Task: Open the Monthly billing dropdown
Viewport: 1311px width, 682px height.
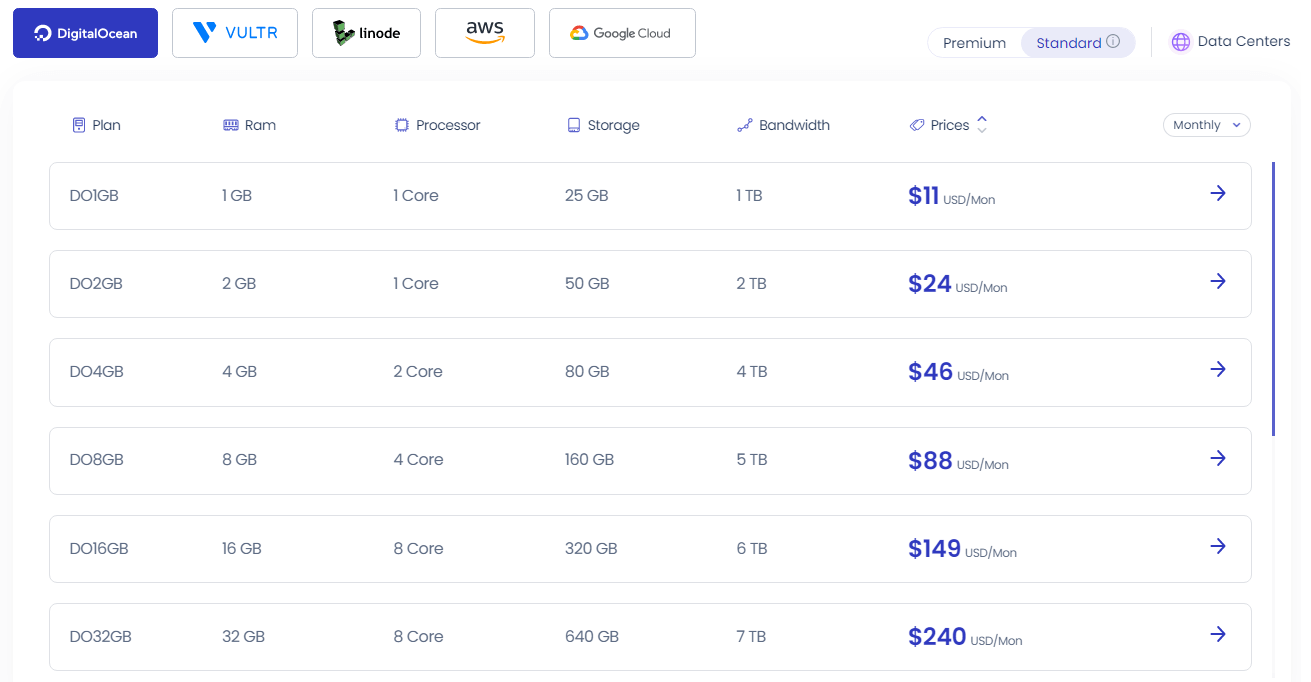Action: coord(1206,124)
